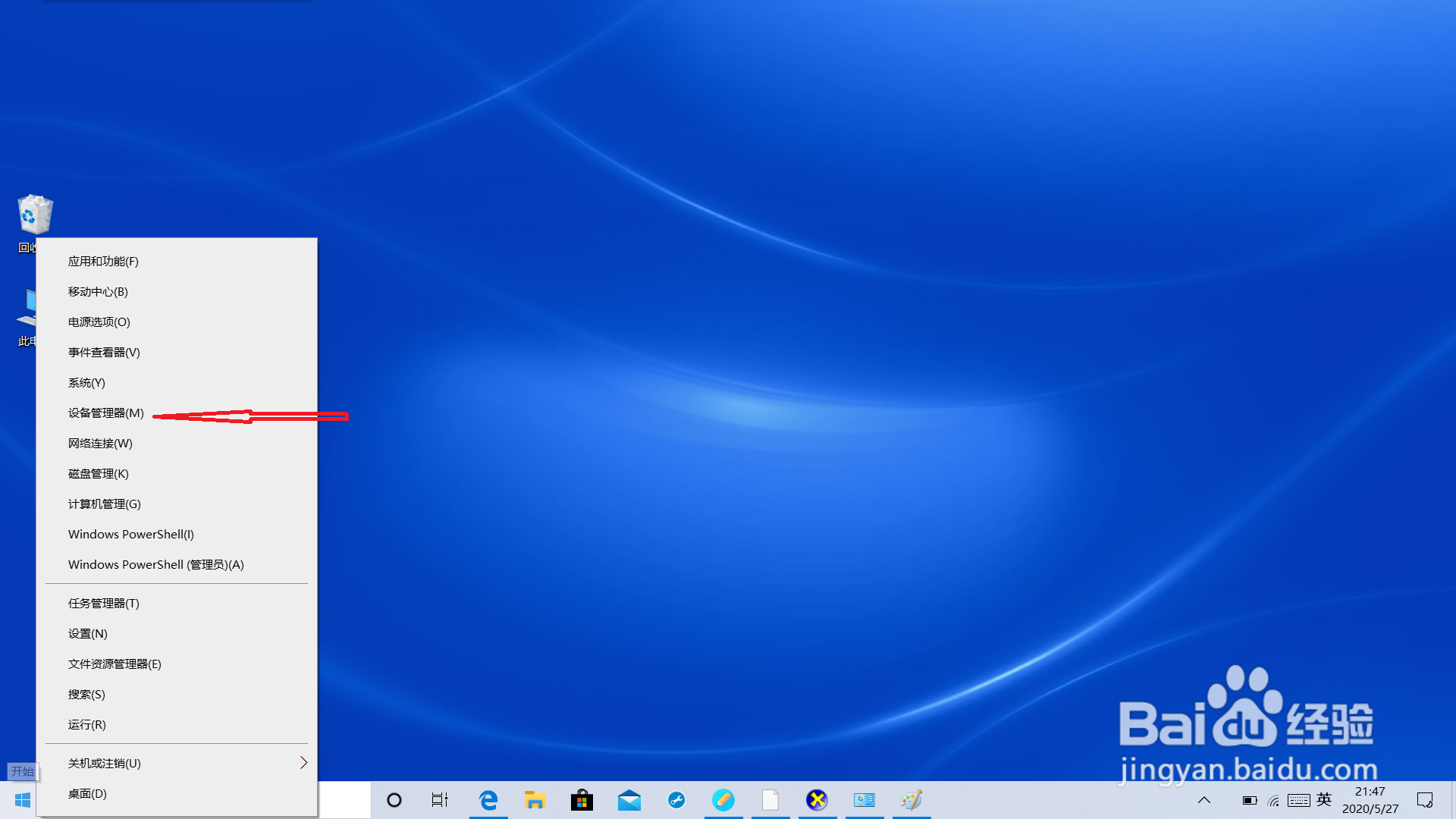Open 任务管理器(T)
This screenshot has height=819, width=1456.
point(177,604)
